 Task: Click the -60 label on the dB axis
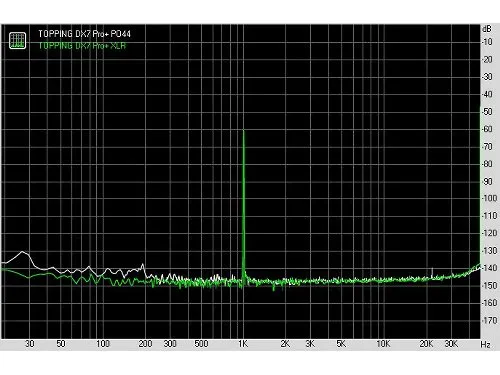pos(487,129)
